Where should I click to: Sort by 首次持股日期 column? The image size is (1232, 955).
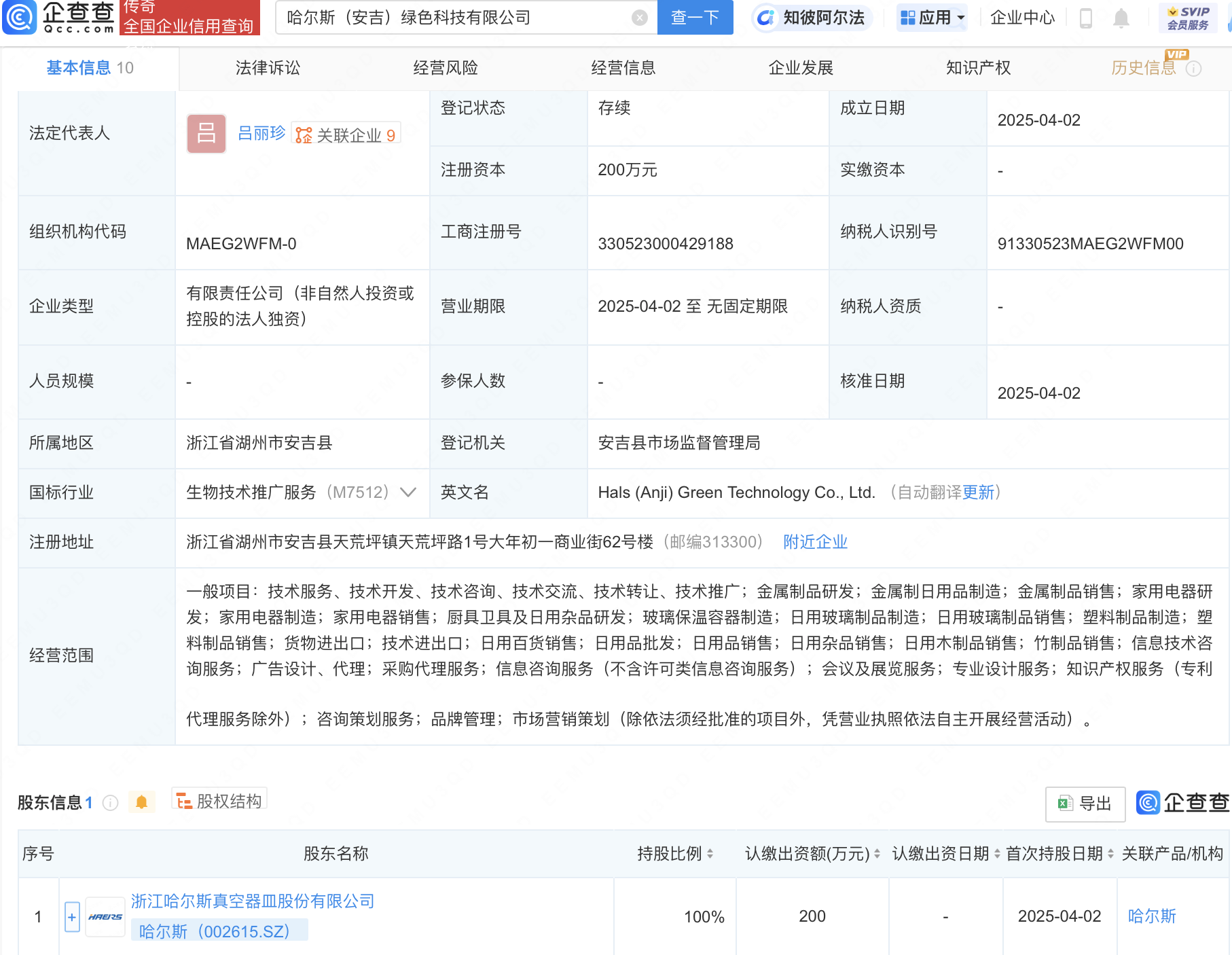1110,854
